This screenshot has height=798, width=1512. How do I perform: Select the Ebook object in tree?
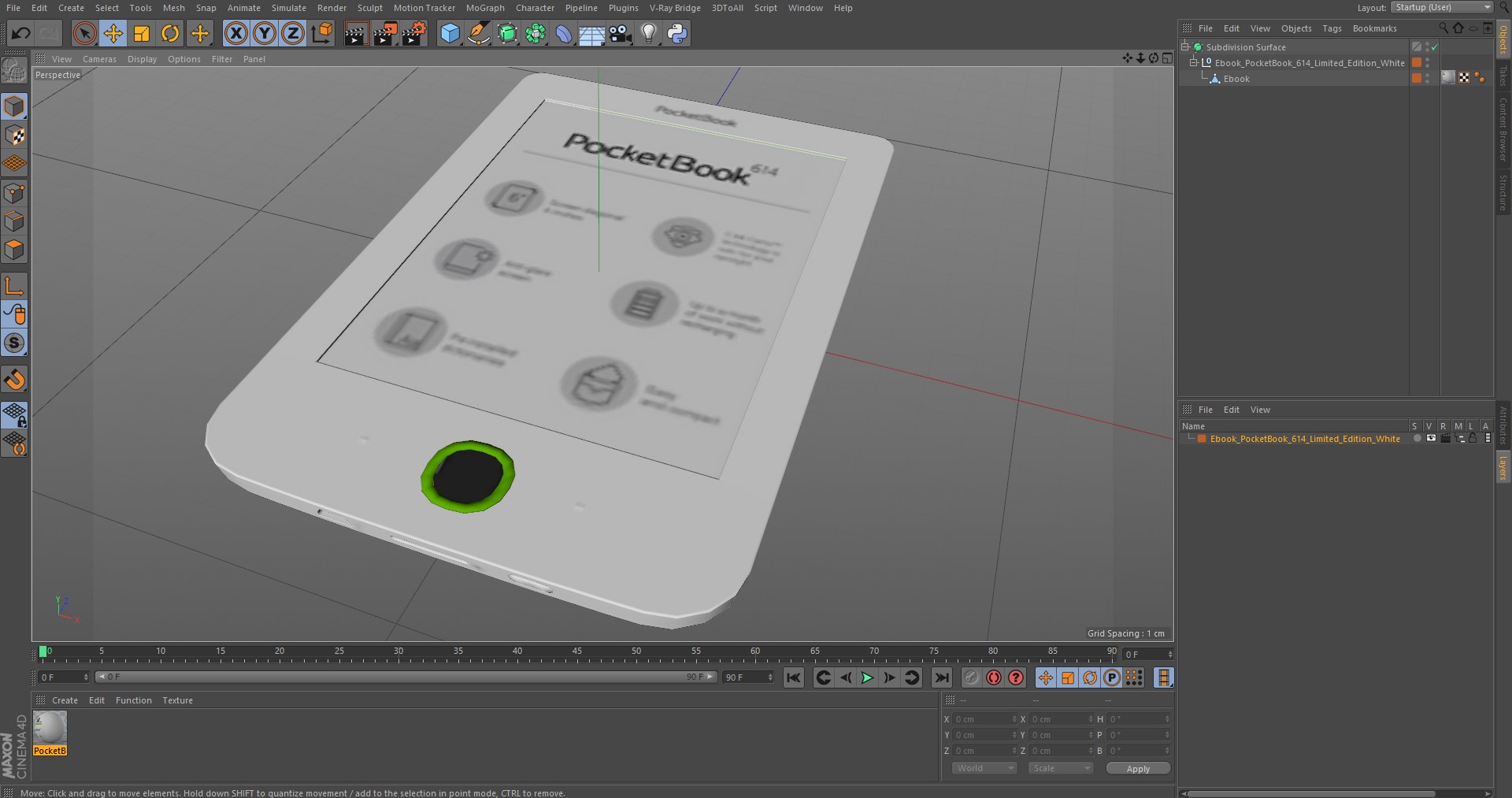(x=1236, y=79)
